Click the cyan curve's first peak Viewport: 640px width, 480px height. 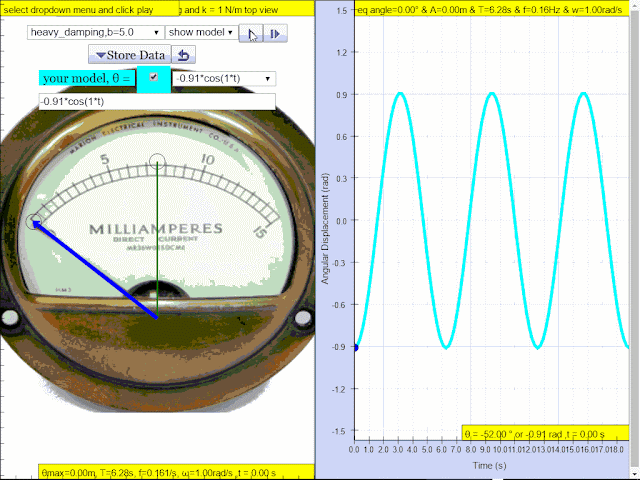pos(401,94)
